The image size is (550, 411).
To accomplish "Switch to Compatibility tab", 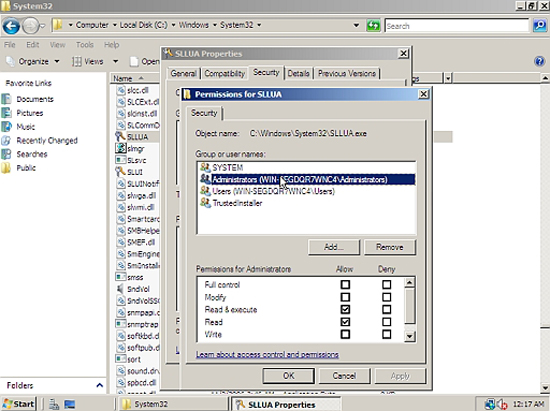I will pos(224,73).
